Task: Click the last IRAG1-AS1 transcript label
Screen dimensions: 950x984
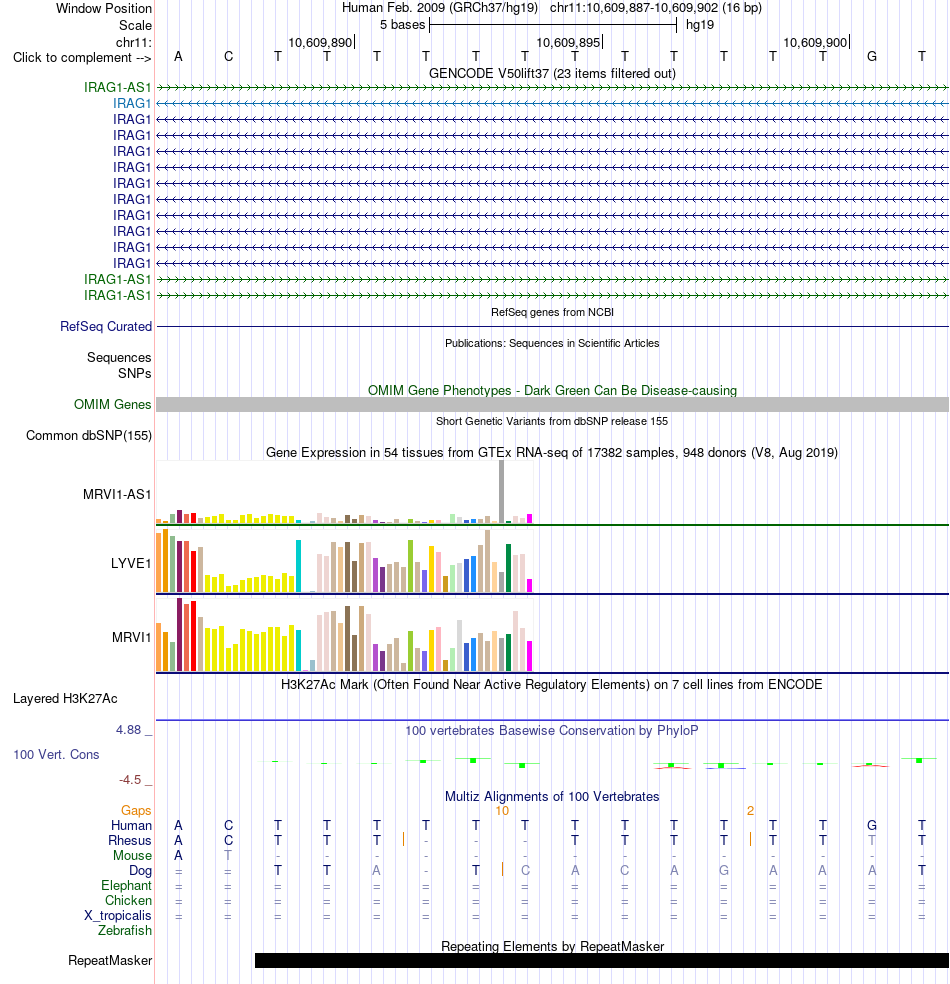Action: pos(117,296)
